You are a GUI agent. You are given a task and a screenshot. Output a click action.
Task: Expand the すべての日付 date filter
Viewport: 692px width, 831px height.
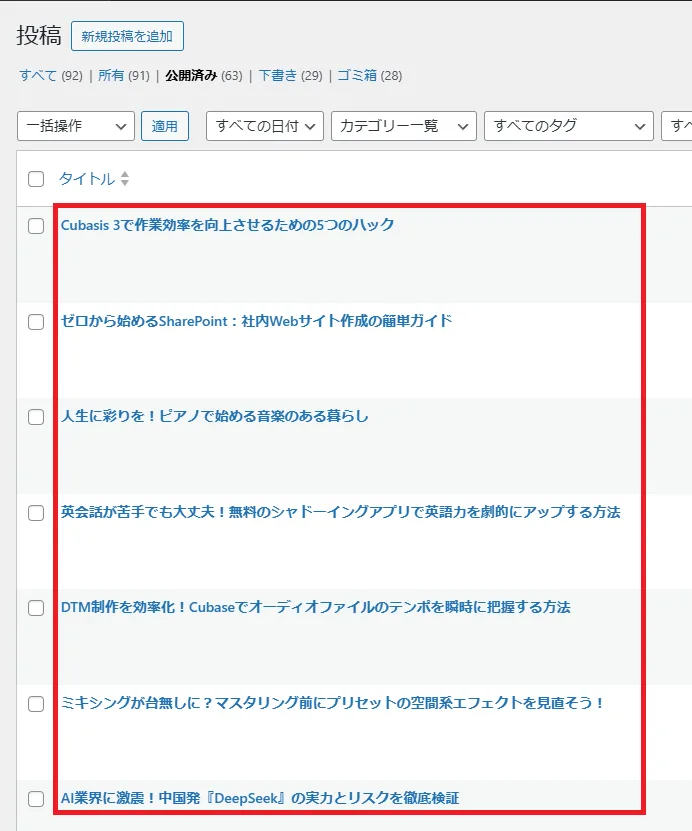coord(265,126)
